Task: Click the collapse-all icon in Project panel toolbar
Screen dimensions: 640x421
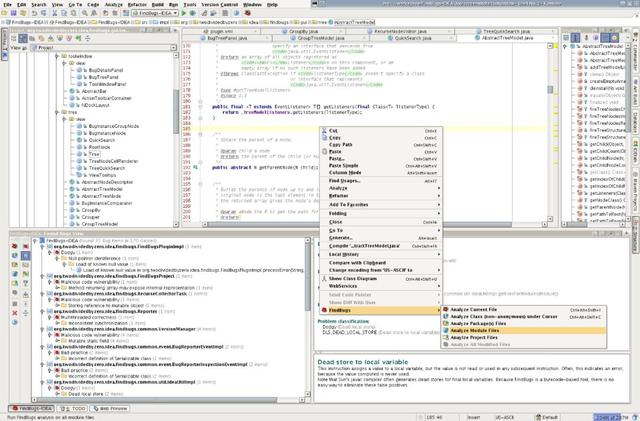Action: (87, 38)
